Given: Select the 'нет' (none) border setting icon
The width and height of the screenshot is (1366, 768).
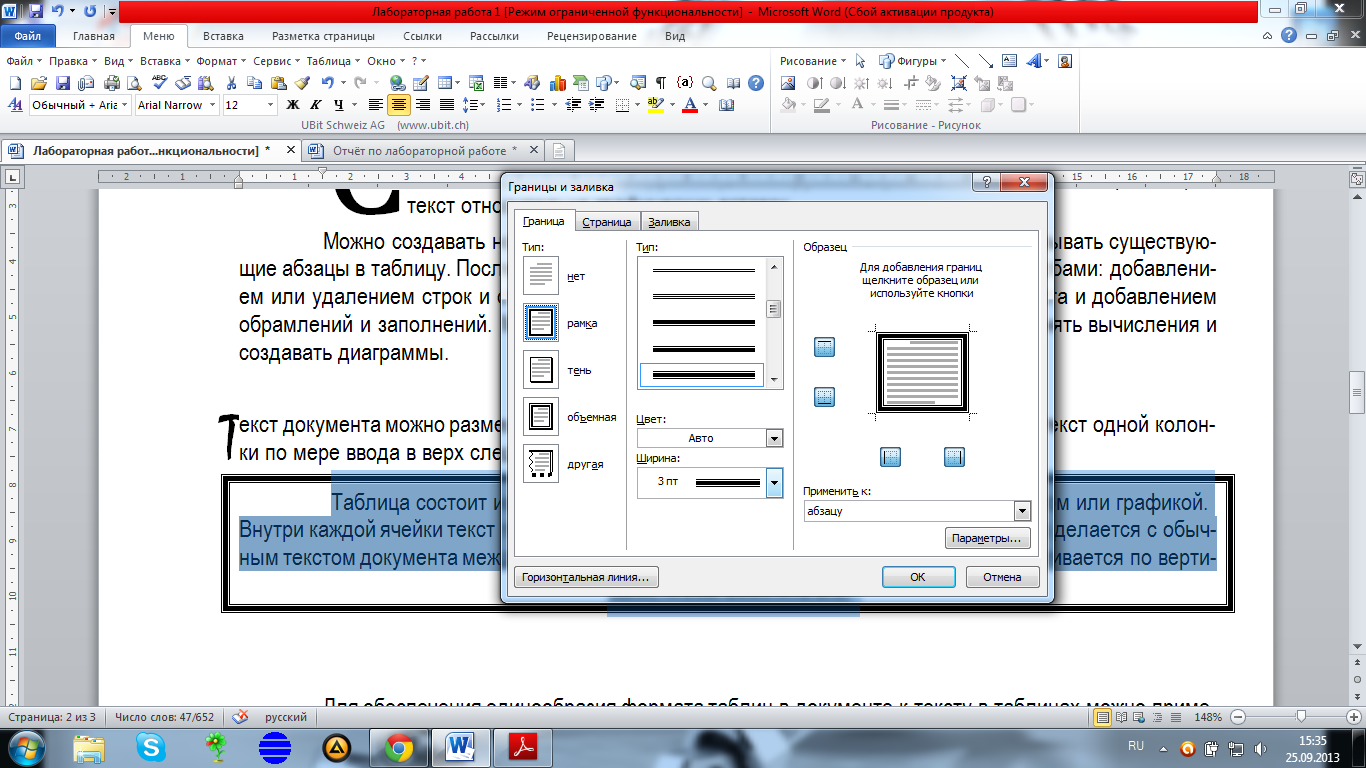Looking at the screenshot, I should [541, 274].
